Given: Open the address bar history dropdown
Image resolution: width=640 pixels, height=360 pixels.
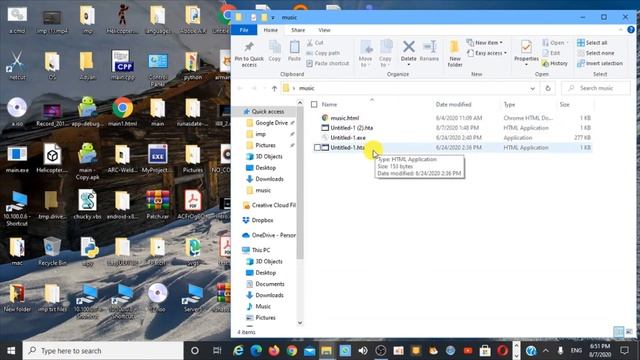Looking at the screenshot, I should pos(532,88).
